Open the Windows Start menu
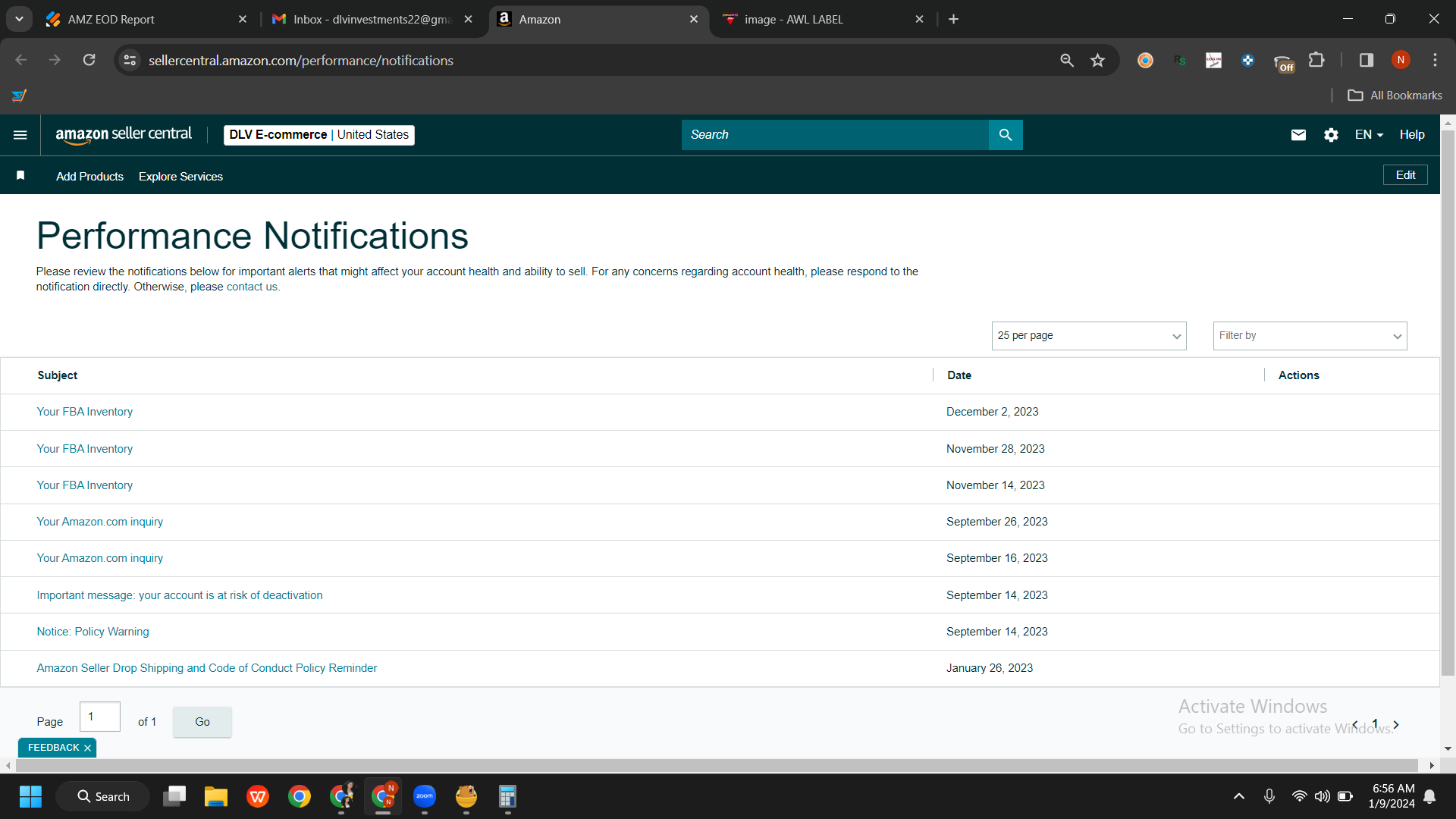Image resolution: width=1456 pixels, height=819 pixels. coord(30,796)
